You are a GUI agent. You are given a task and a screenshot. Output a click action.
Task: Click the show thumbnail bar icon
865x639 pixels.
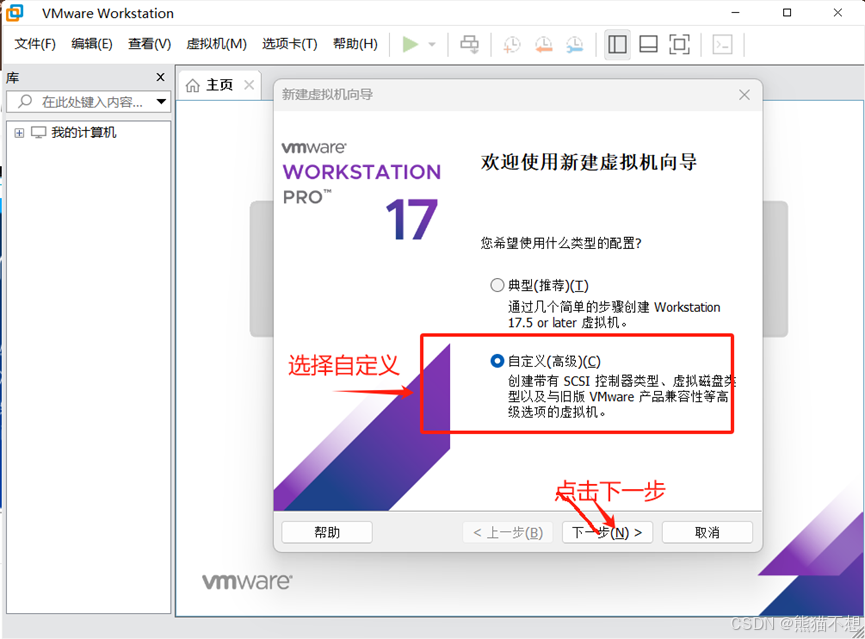click(646, 44)
